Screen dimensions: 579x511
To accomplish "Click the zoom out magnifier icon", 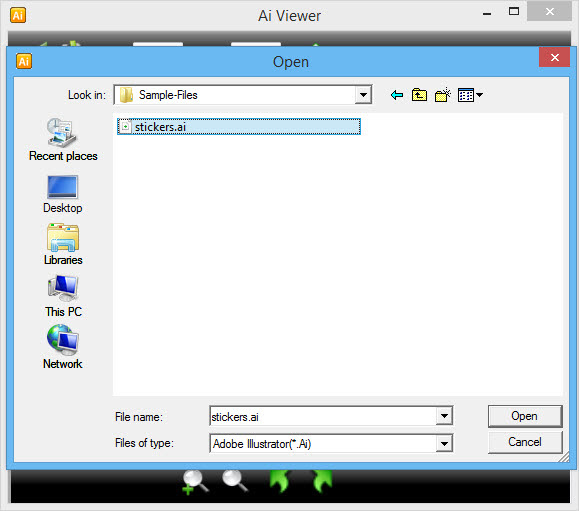I will pyautogui.click(x=235, y=481).
